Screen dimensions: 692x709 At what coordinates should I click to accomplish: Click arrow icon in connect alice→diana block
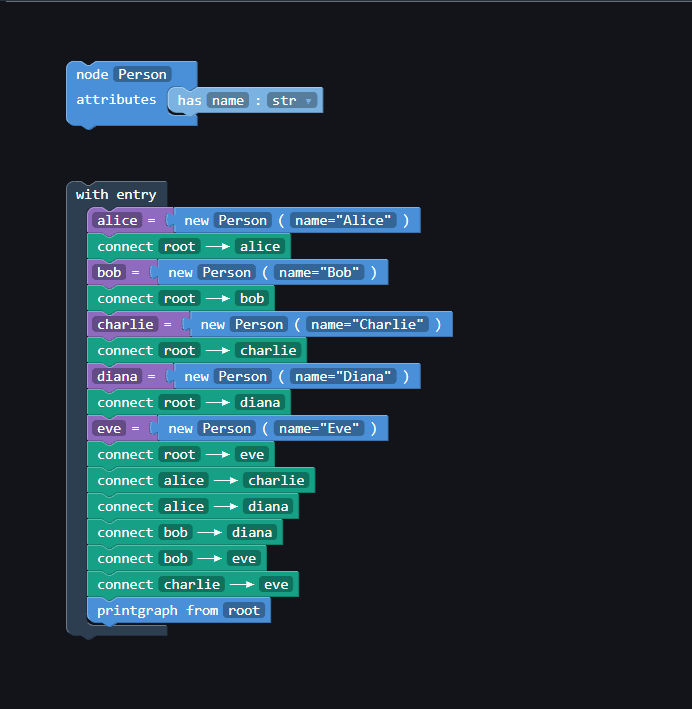(x=226, y=506)
